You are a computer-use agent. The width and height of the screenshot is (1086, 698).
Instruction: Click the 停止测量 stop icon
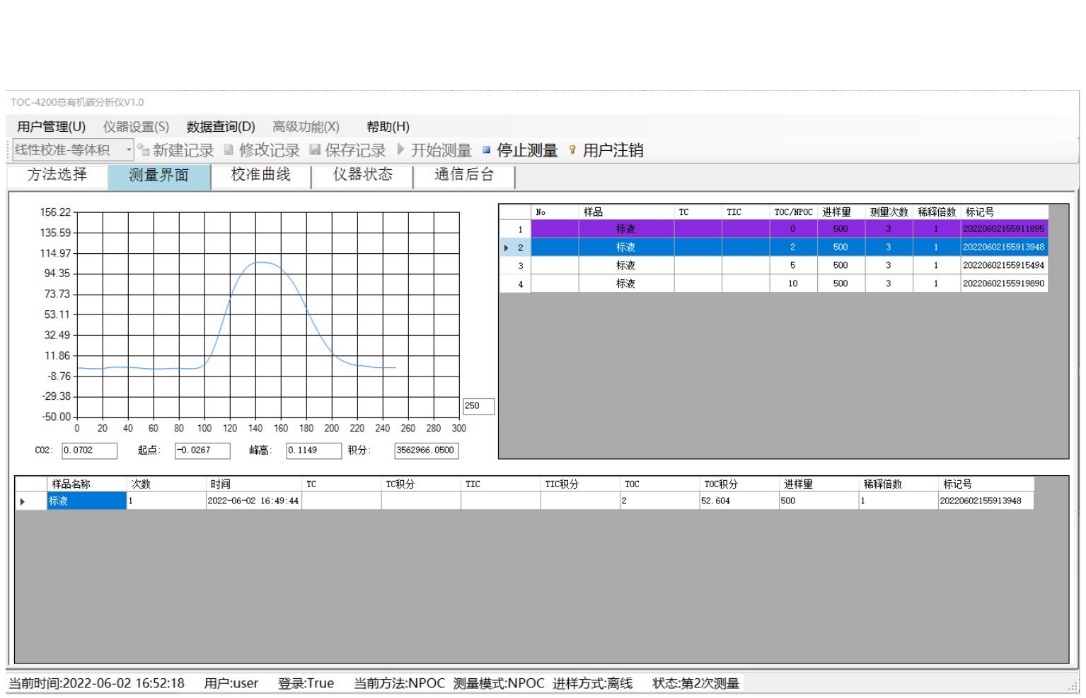[486, 150]
